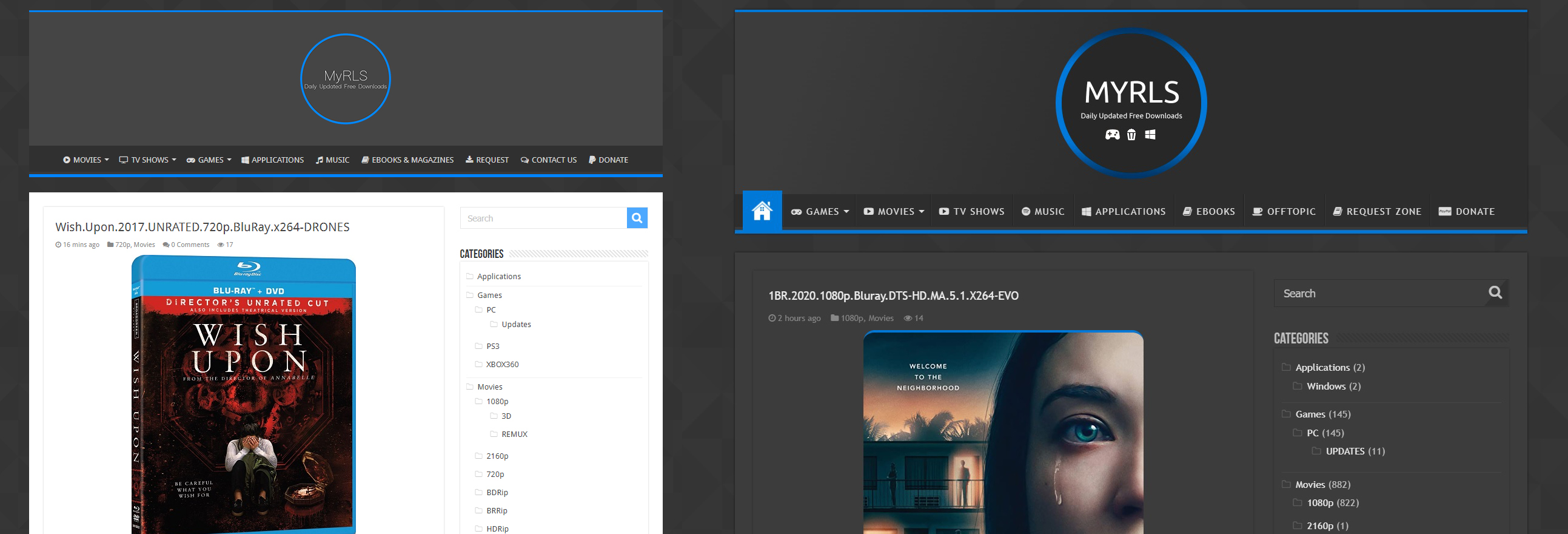The image size is (1568, 534).
Task: Click the Windows icon inside MYRLS logo
Action: [1150, 135]
